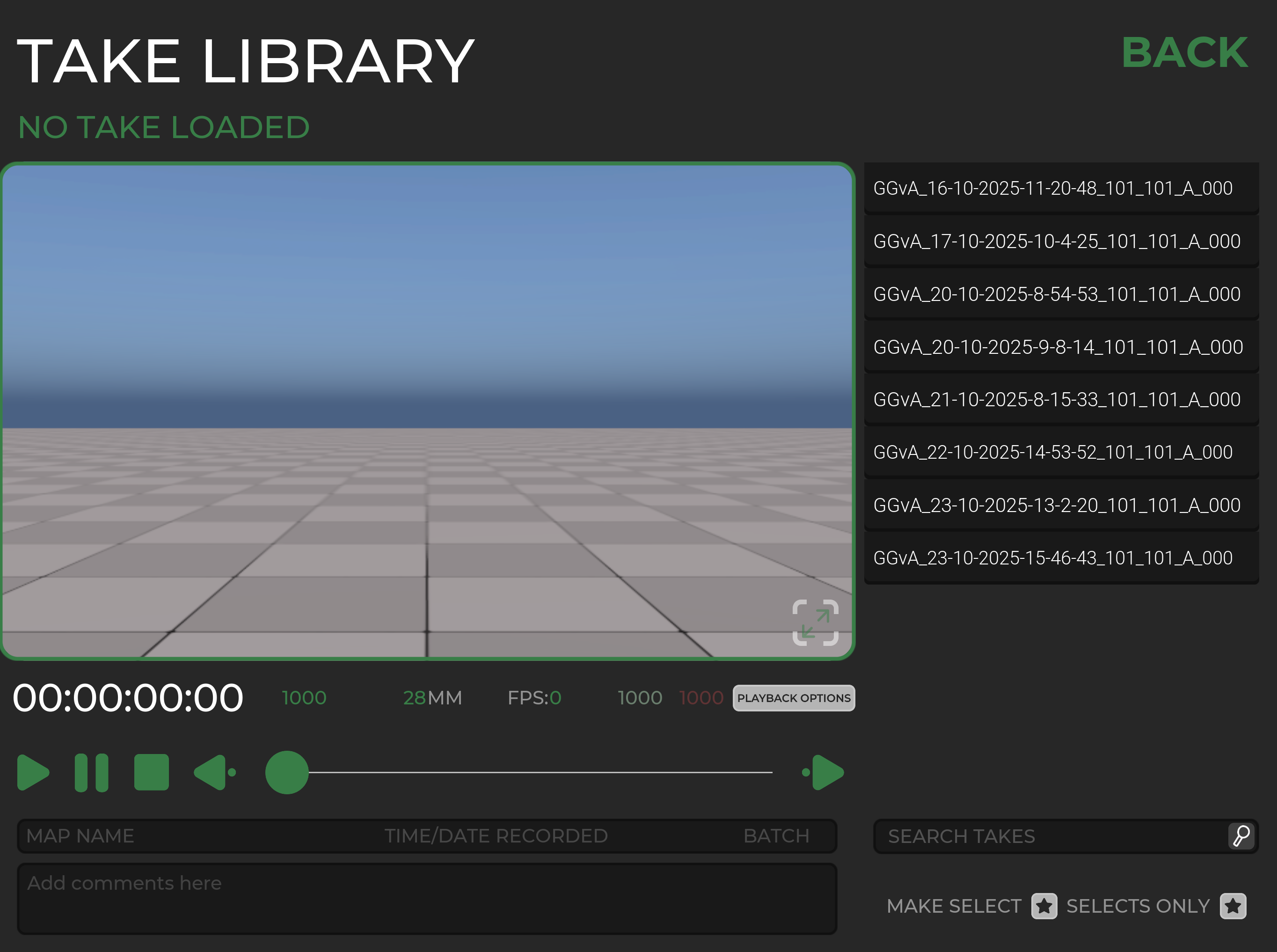The width and height of the screenshot is (1277, 952).
Task: Toggle the Make Select star
Action: (1043, 906)
